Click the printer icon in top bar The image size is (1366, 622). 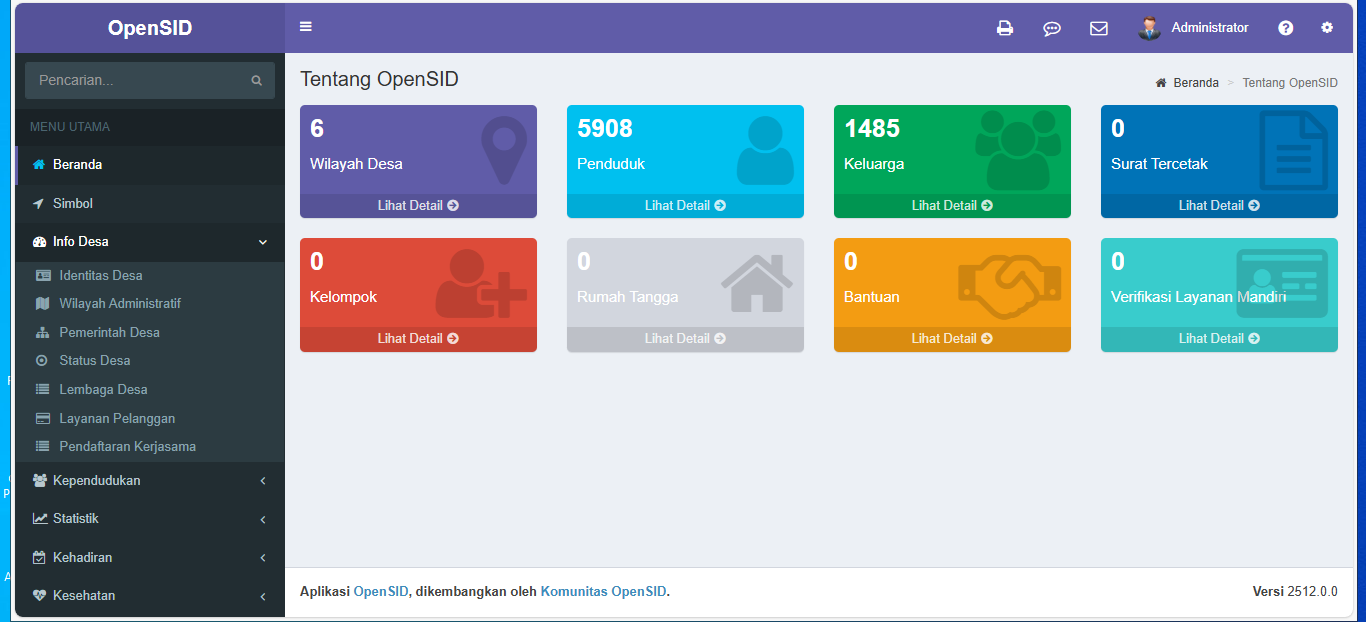click(1005, 28)
